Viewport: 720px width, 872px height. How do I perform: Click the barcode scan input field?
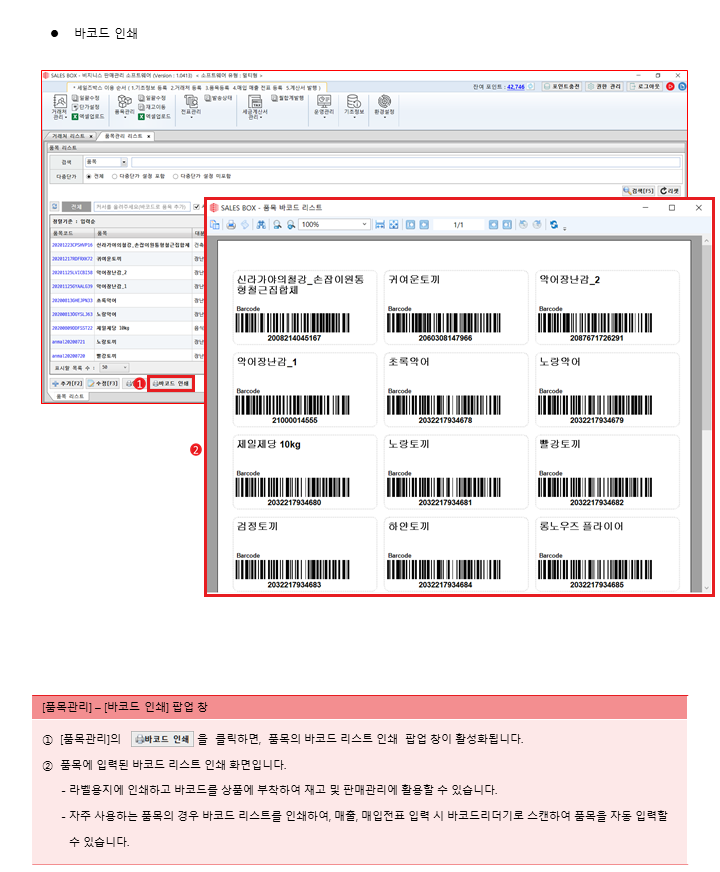tap(142, 207)
